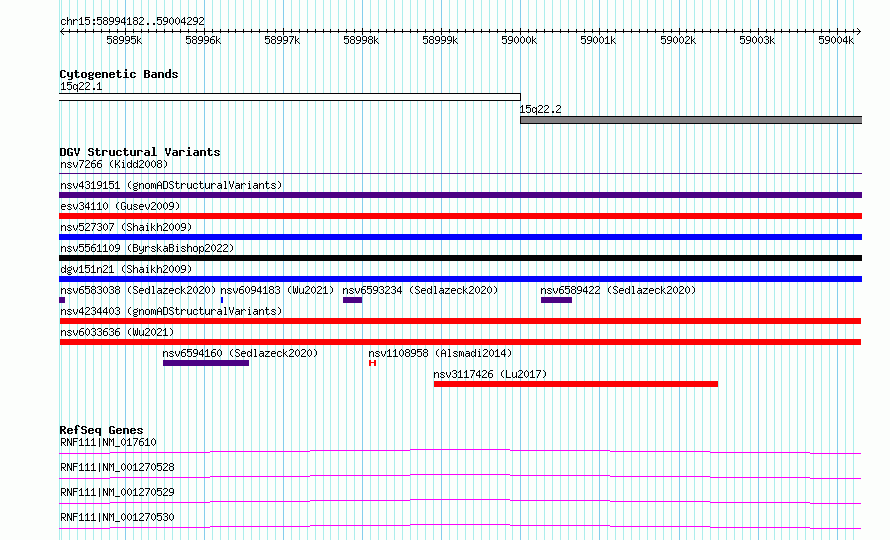The width and height of the screenshot is (890, 540).
Task: Click the blue dgv151n21 (Shaikh2009) bar
Action: coord(460,279)
